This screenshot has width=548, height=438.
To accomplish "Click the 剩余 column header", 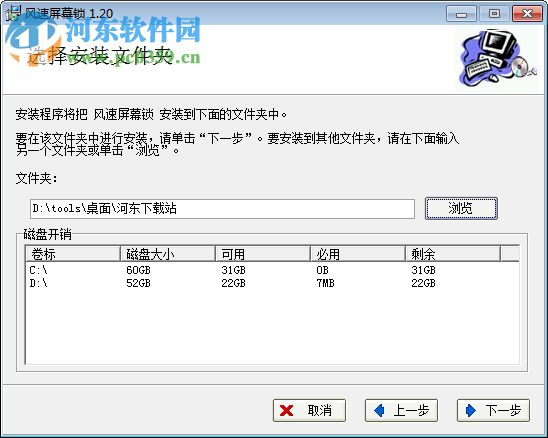I will [453, 254].
